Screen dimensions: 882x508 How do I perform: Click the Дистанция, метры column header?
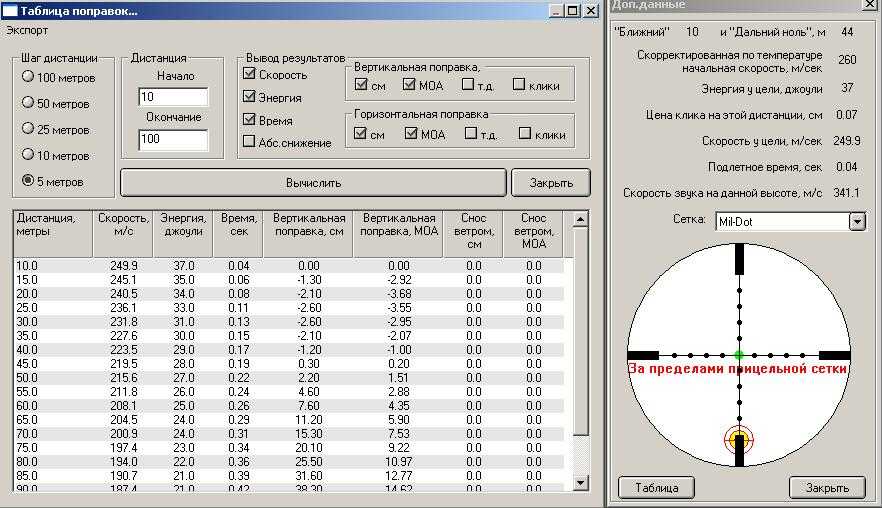pyautogui.click(x=53, y=233)
